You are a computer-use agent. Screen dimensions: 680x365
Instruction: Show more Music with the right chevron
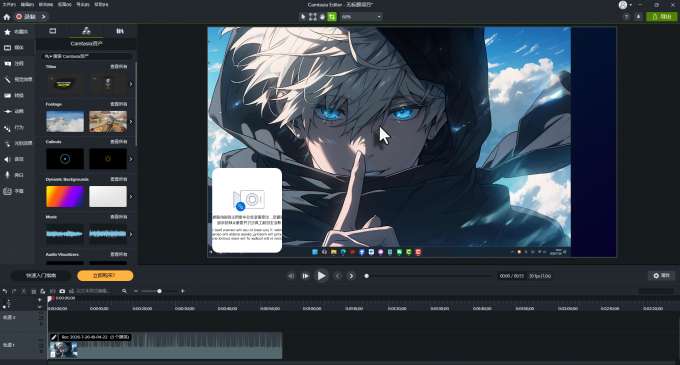(x=131, y=234)
